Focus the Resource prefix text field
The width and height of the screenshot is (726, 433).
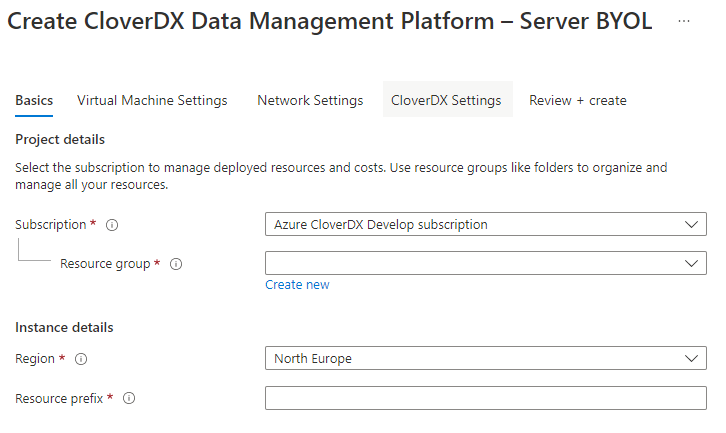(485, 398)
